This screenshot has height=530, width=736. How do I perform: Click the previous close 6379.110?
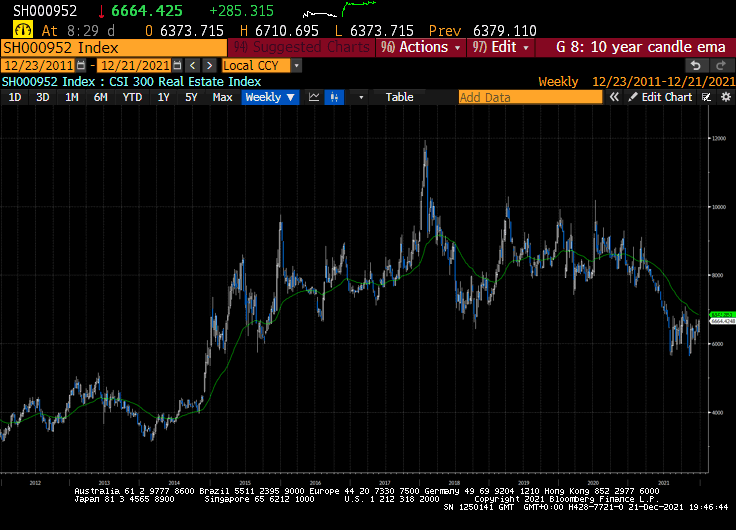click(505, 31)
